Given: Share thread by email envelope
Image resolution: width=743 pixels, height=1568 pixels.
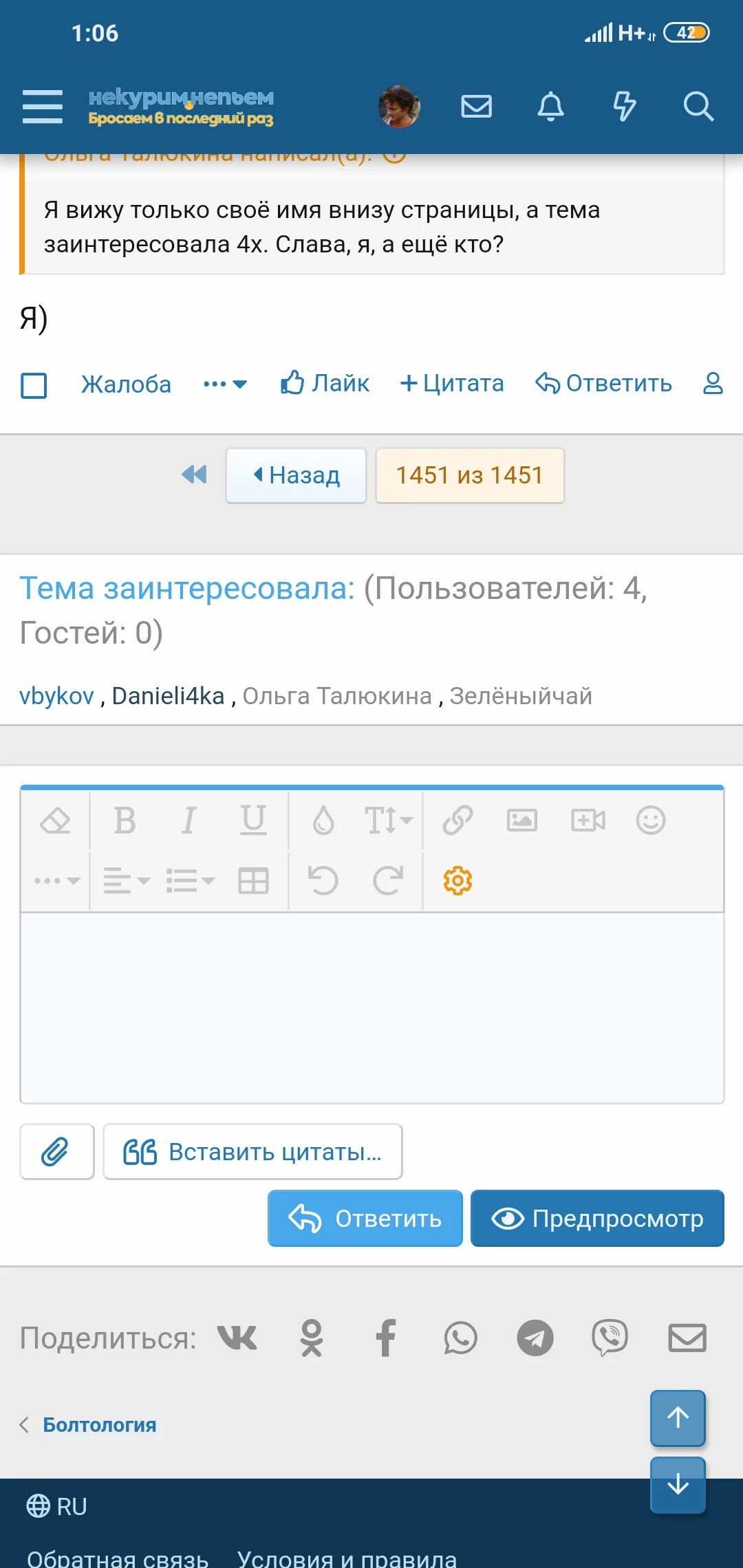Looking at the screenshot, I should coord(688,1338).
